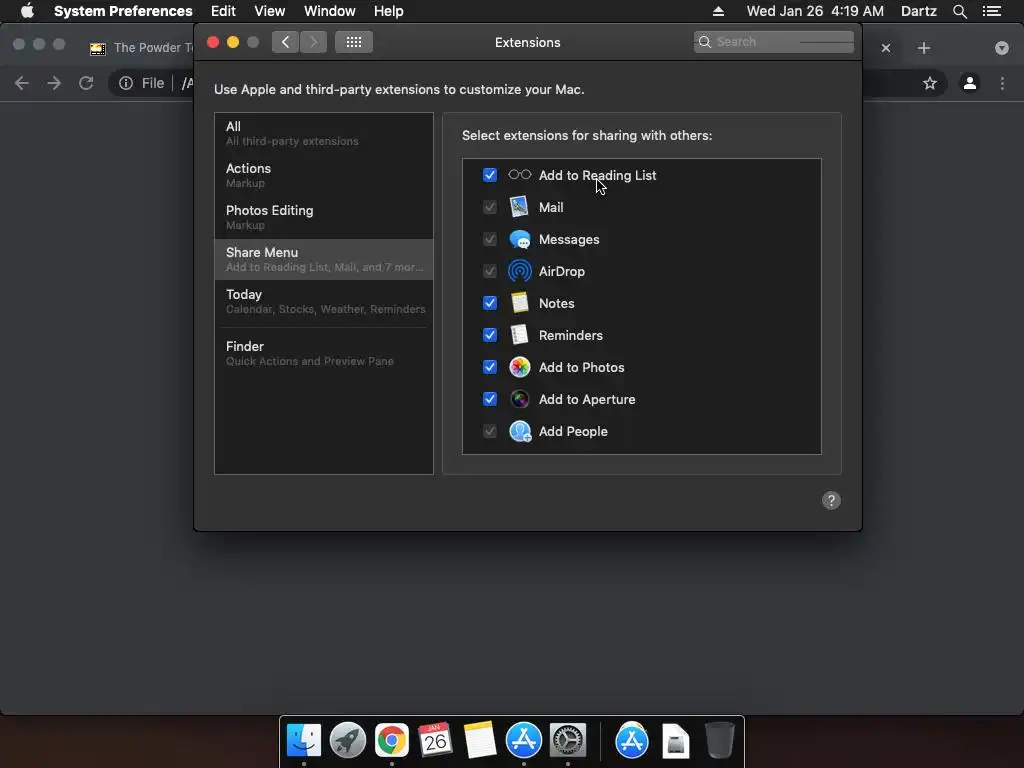Image resolution: width=1024 pixels, height=768 pixels.
Task: Open the View menu
Action: [270, 11]
